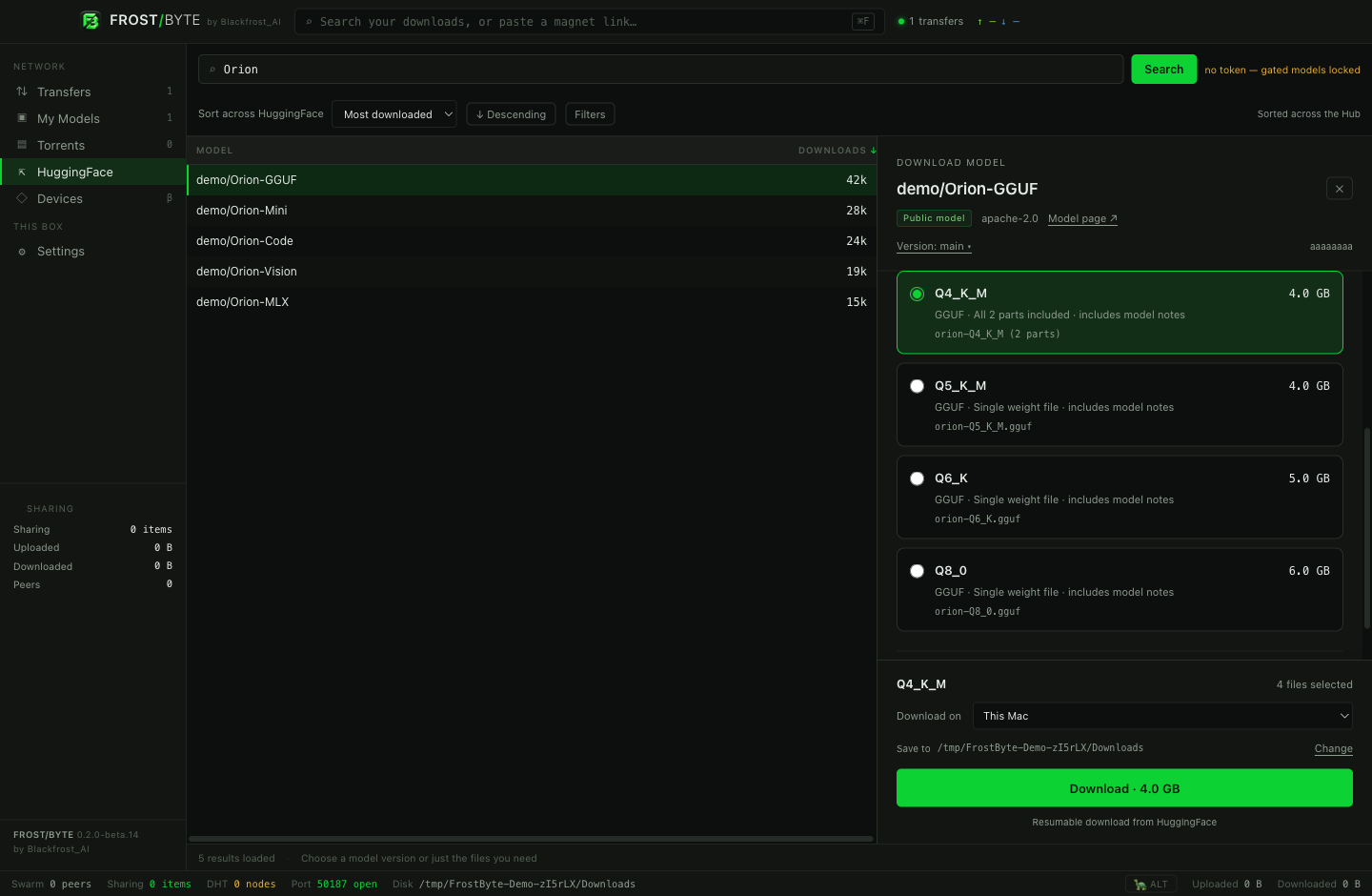The width and height of the screenshot is (1372, 896).
Task: Click the ALT status bar badge
Action: [1151, 884]
